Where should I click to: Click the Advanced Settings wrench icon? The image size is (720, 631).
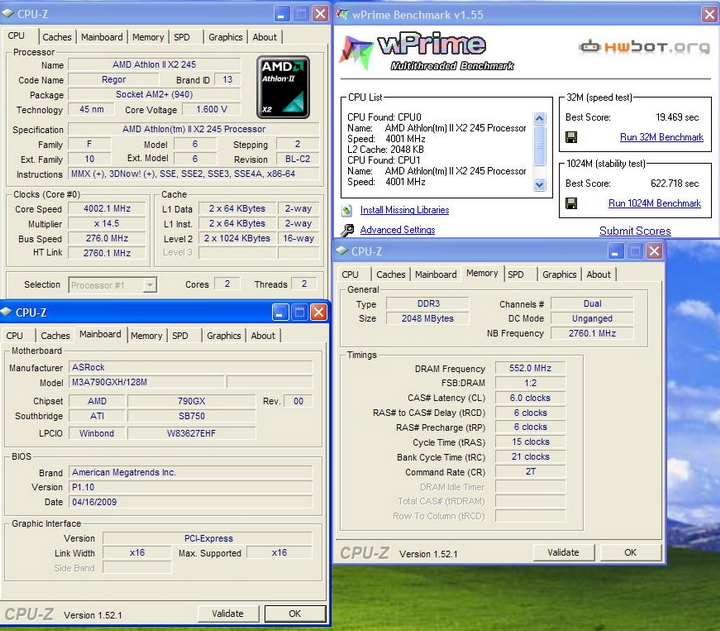tap(347, 230)
